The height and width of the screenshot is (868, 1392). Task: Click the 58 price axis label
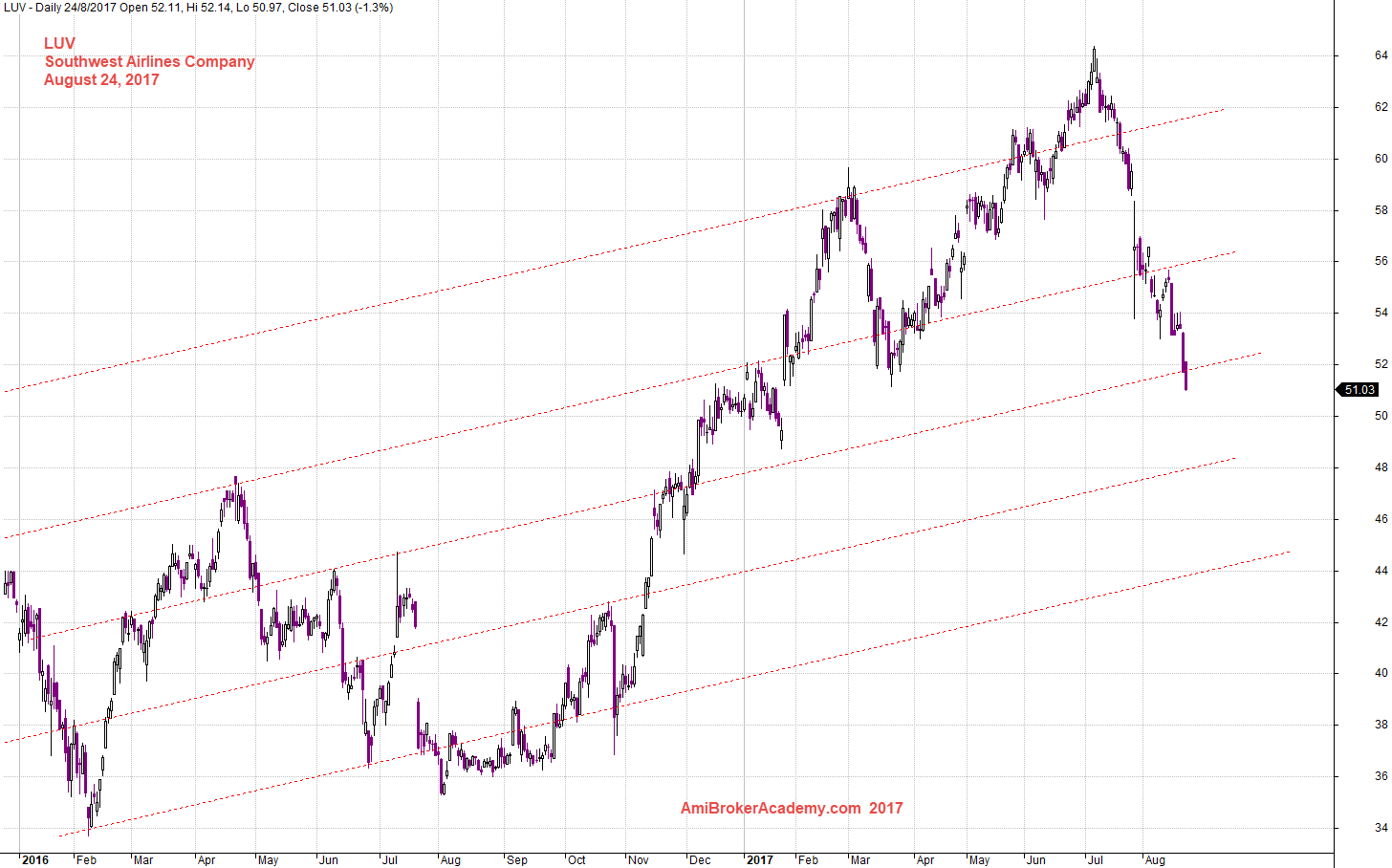(1381, 210)
